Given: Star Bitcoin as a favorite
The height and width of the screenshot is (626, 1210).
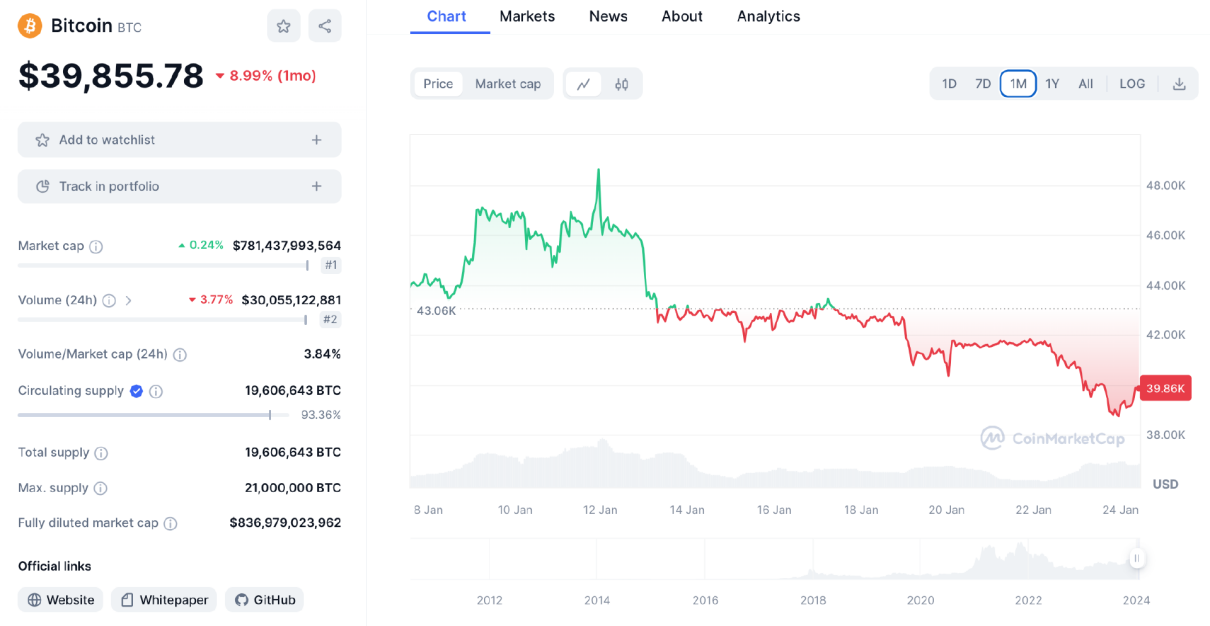Looking at the screenshot, I should [x=283, y=26].
